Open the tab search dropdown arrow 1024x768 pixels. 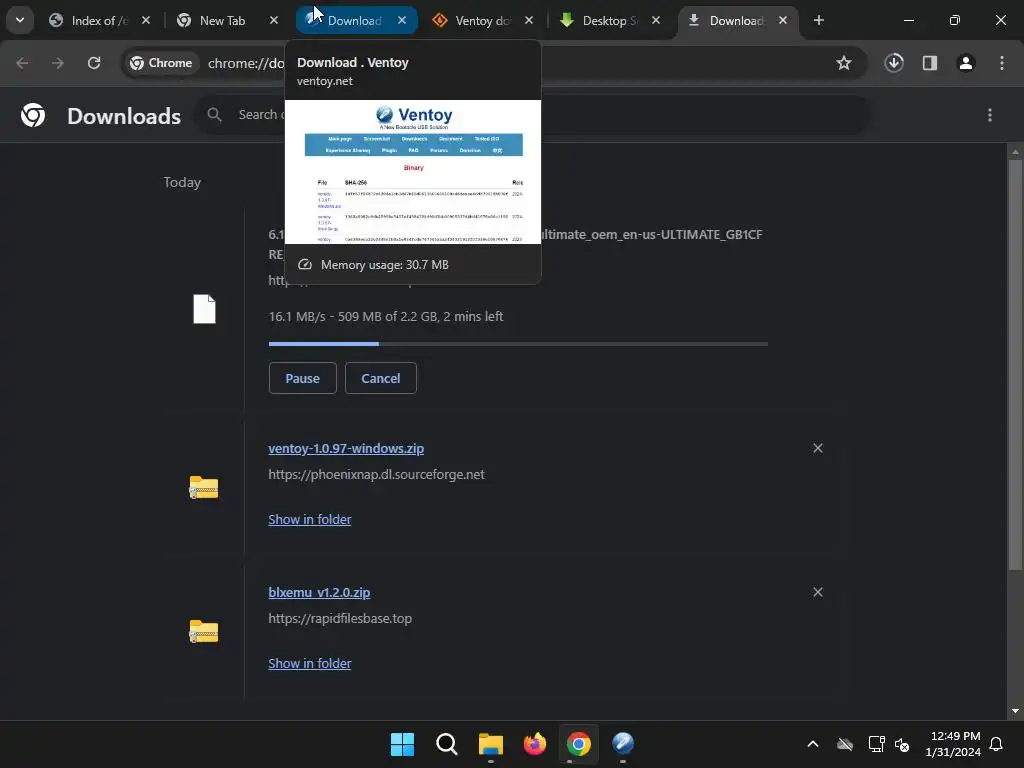coord(20,20)
